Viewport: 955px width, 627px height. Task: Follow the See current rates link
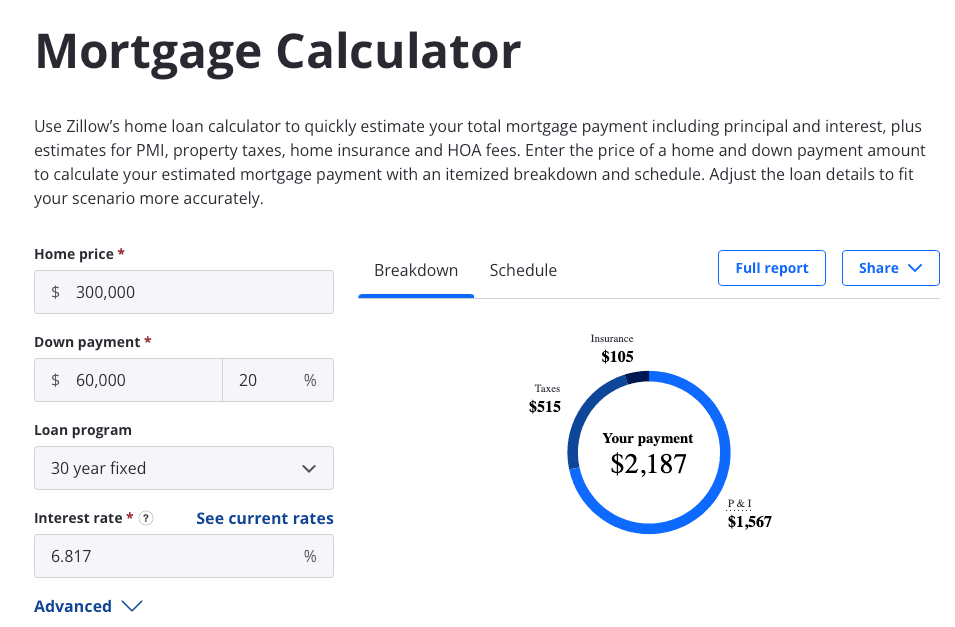265,518
